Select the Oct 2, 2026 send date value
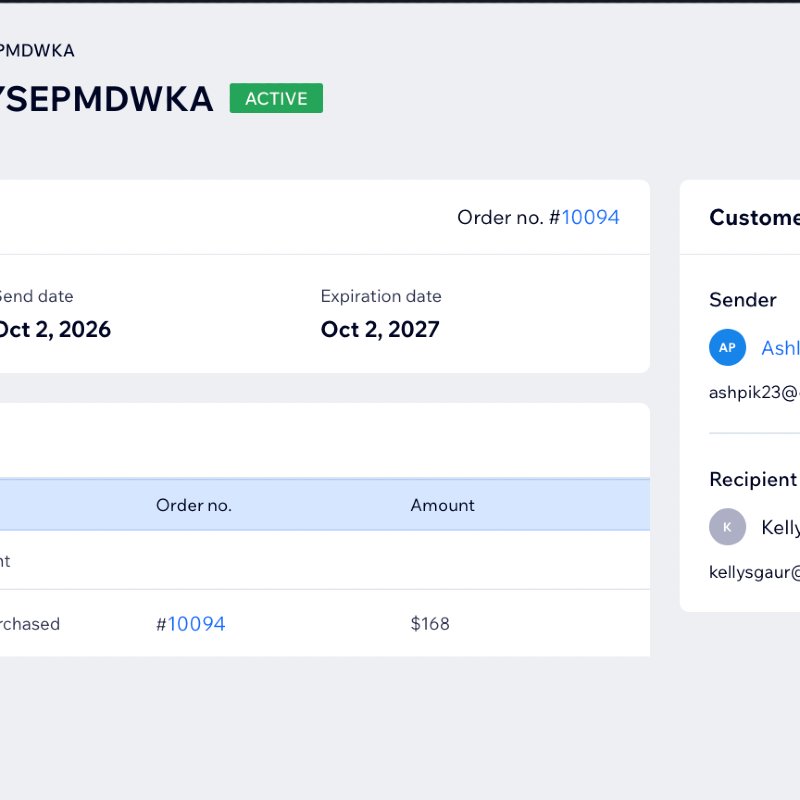This screenshot has height=800, width=800. pos(55,330)
